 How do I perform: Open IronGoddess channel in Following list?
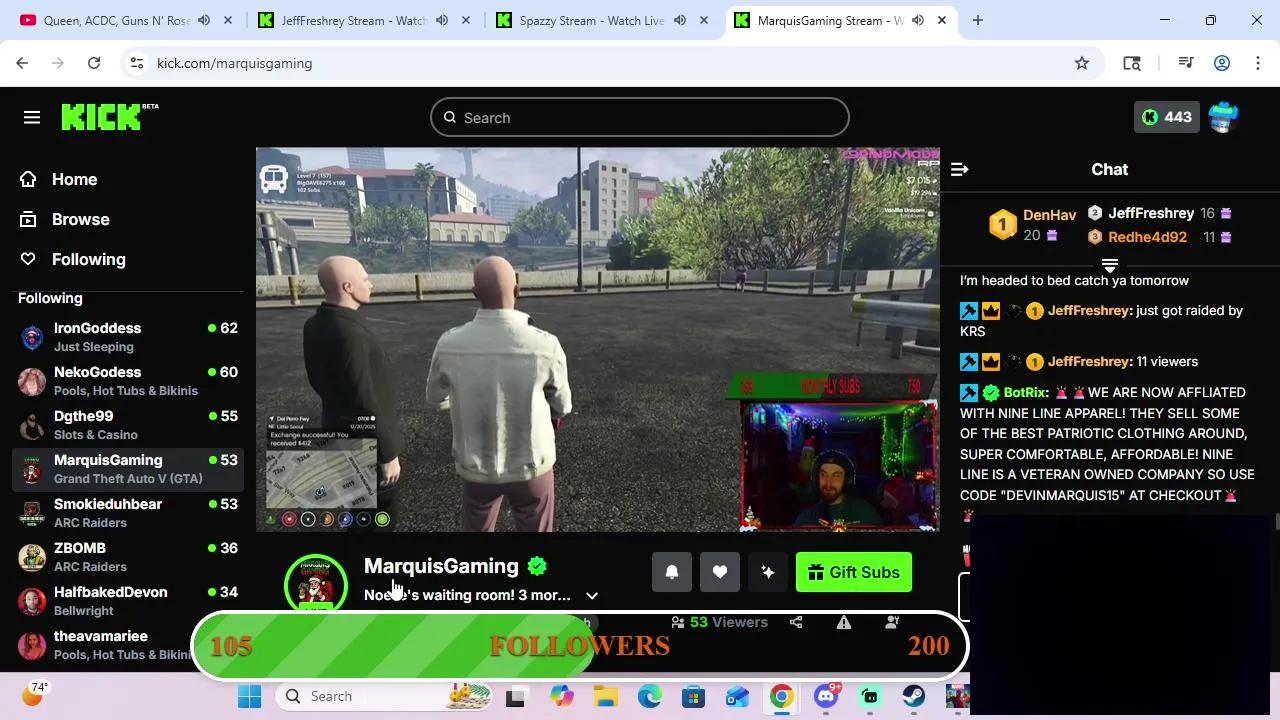(128, 337)
